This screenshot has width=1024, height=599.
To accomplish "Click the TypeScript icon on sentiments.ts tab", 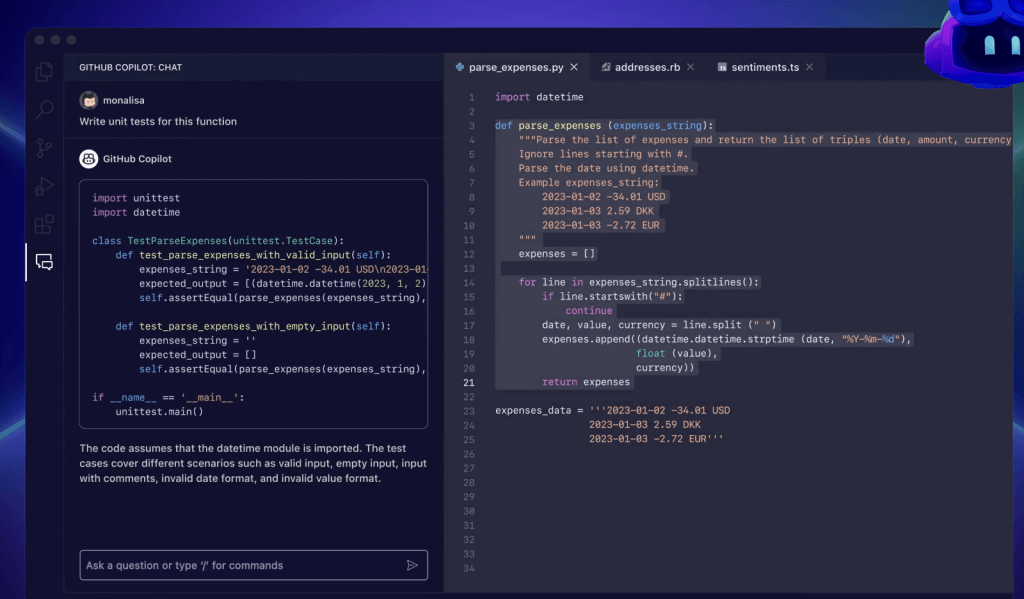I will 722,66.
